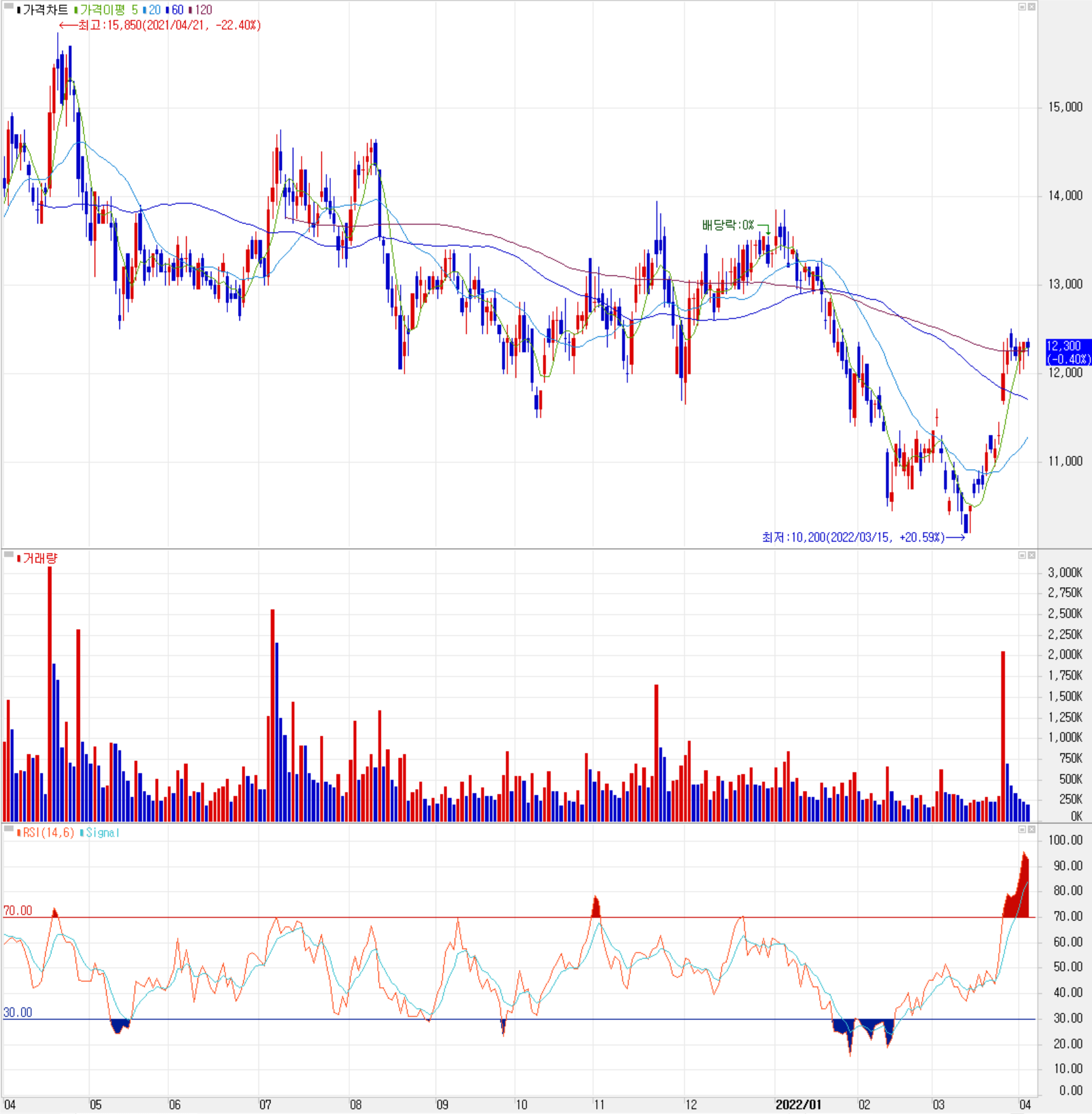
Task: Click the black 가격차트 legend color marker
Action: [19, 10]
